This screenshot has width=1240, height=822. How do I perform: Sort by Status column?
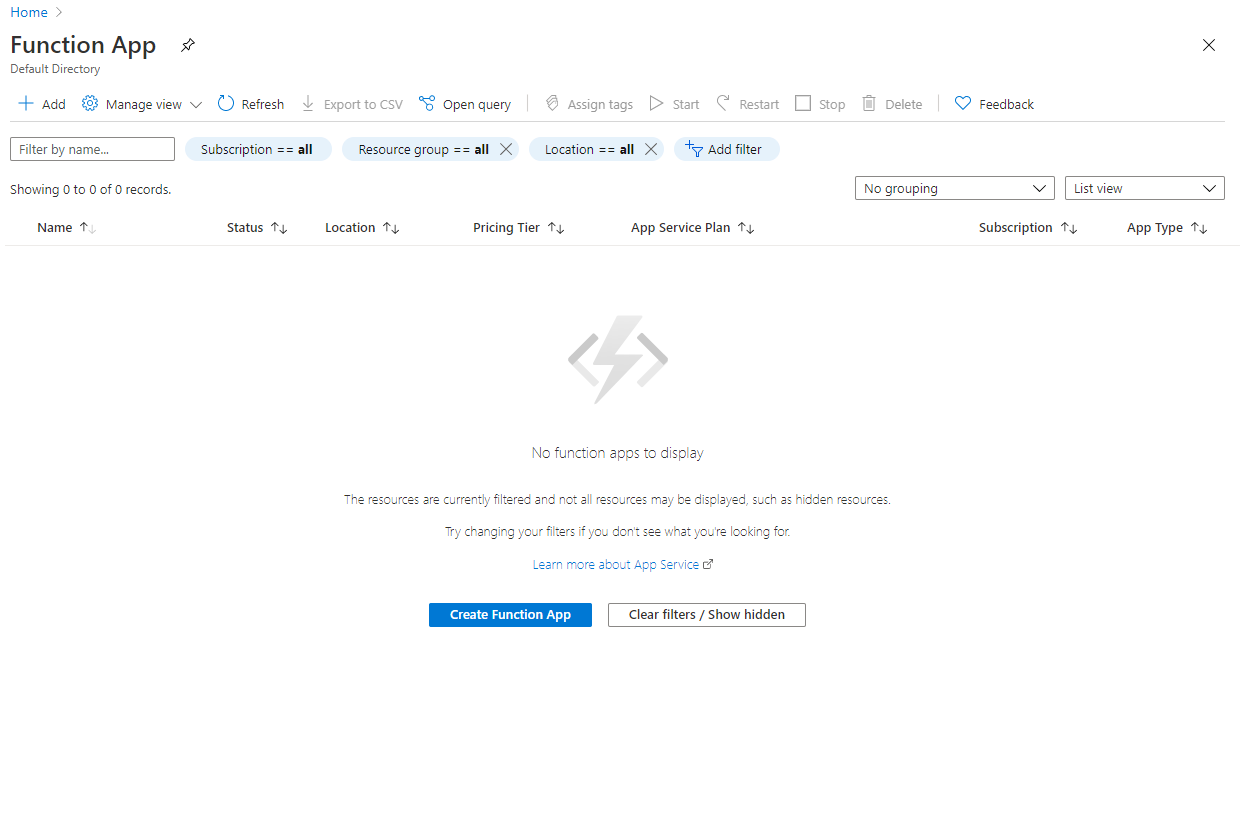point(257,228)
